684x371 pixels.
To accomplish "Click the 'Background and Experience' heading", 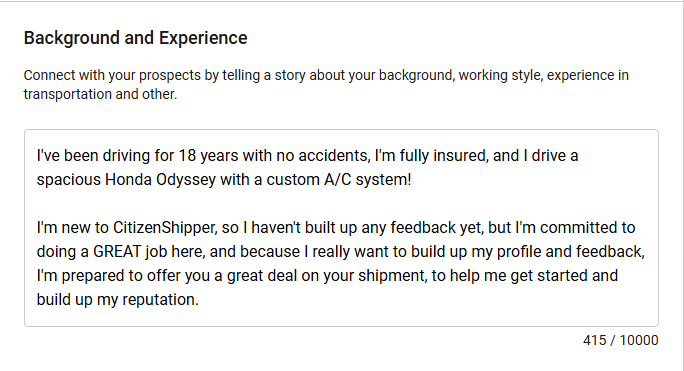I will coord(135,38).
